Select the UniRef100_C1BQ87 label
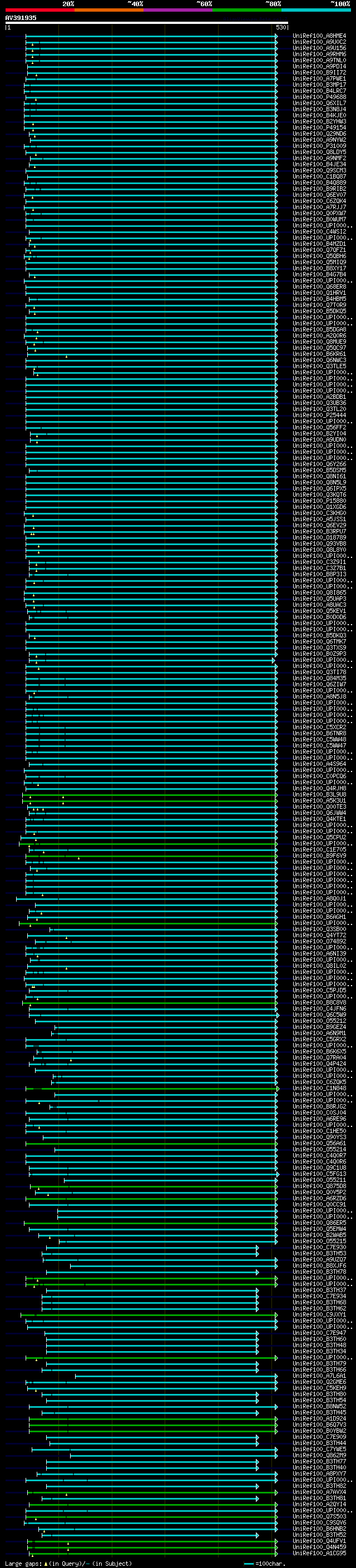 point(319,176)
